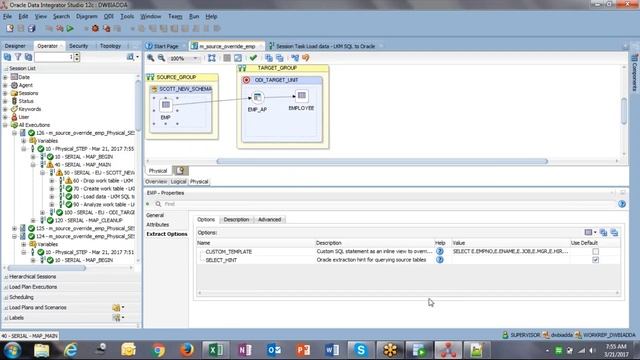Open the zoom percentage 100% dropdown
The width and height of the screenshot is (640, 360).
click(x=196, y=58)
